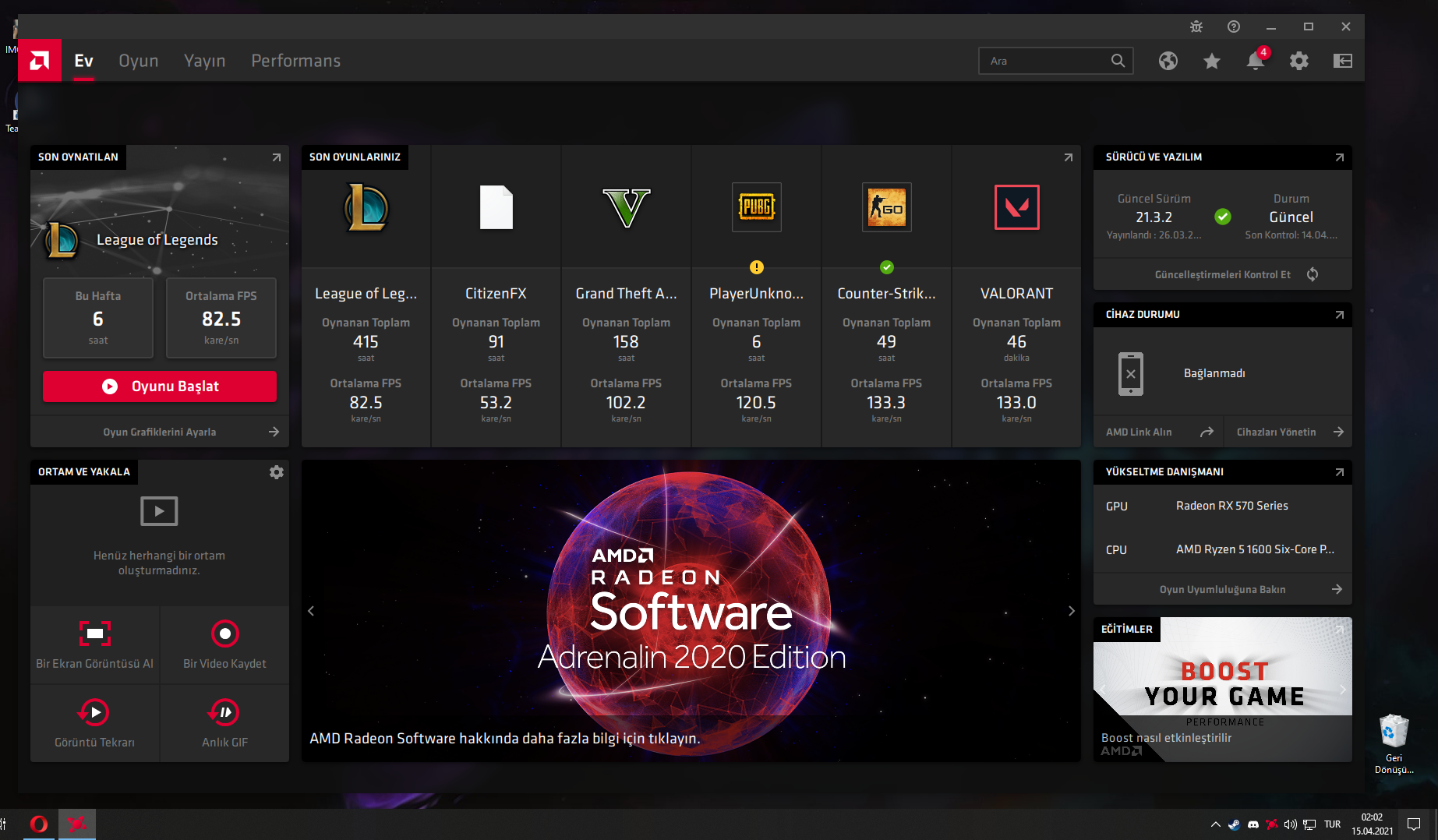Click the Ortalama FPS 82.5 tile

click(221, 318)
